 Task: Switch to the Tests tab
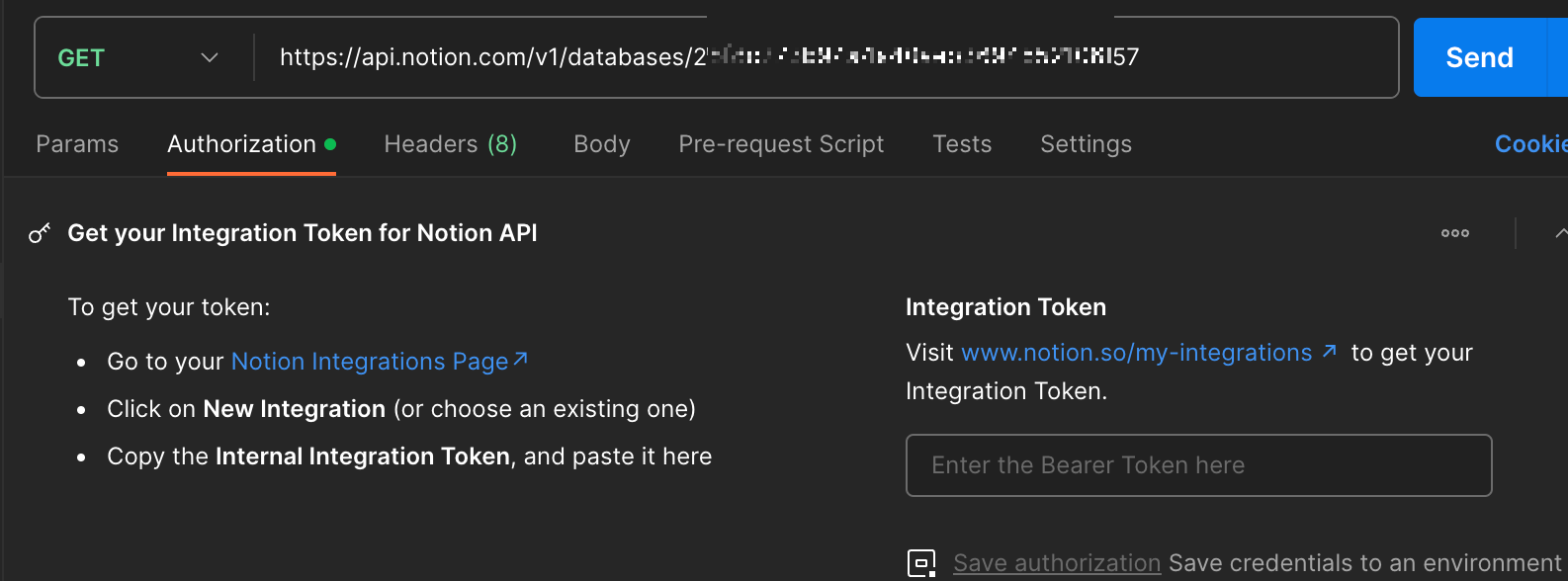tap(962, 144)
